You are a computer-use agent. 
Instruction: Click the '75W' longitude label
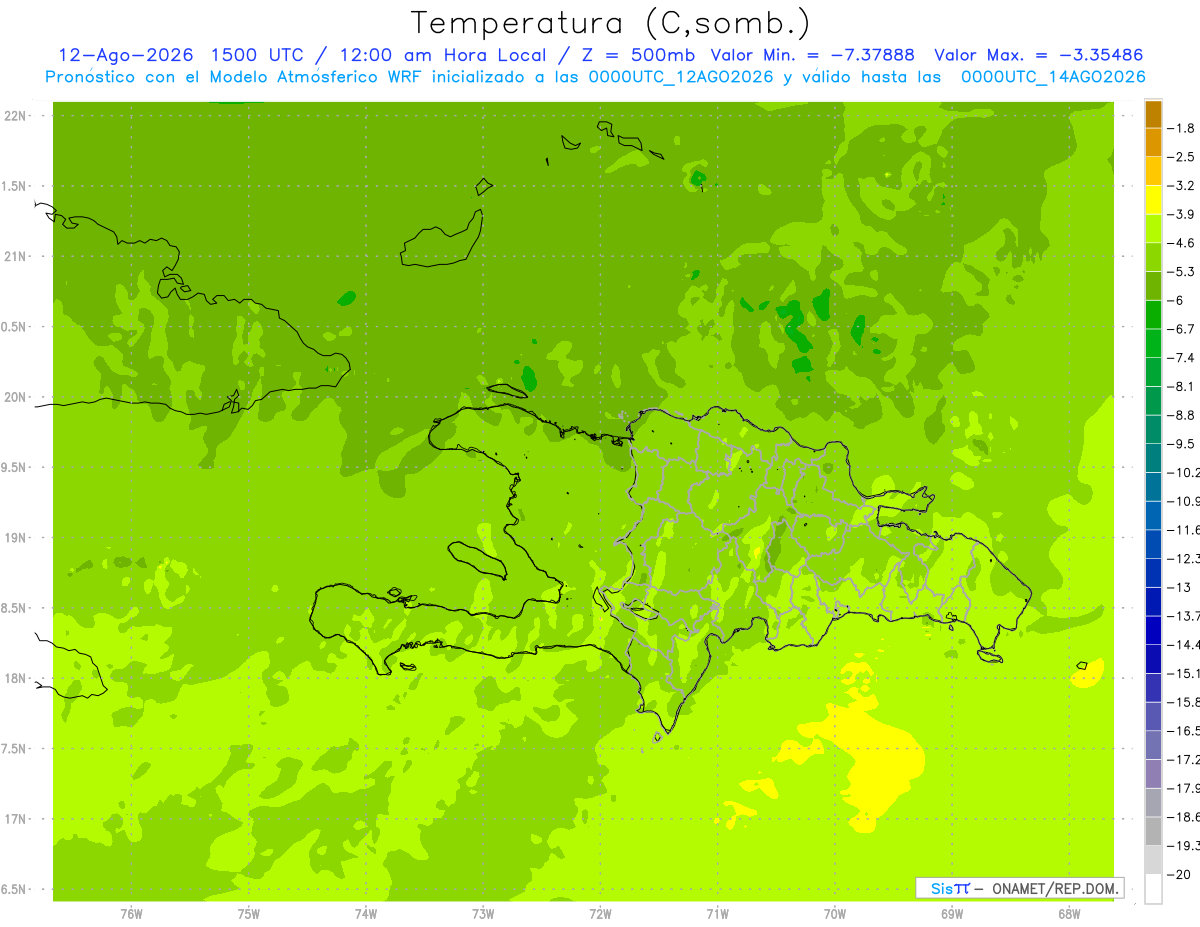pos(248,913)
